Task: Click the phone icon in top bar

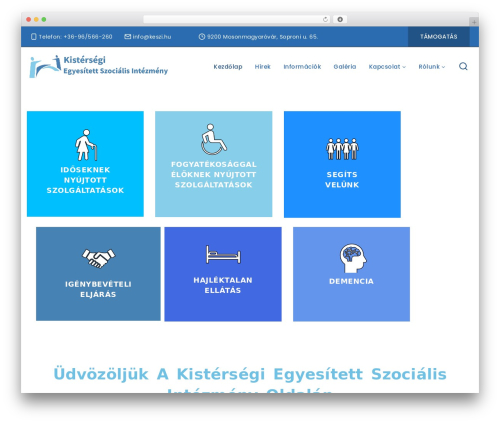Action: [x=33, y=37]
